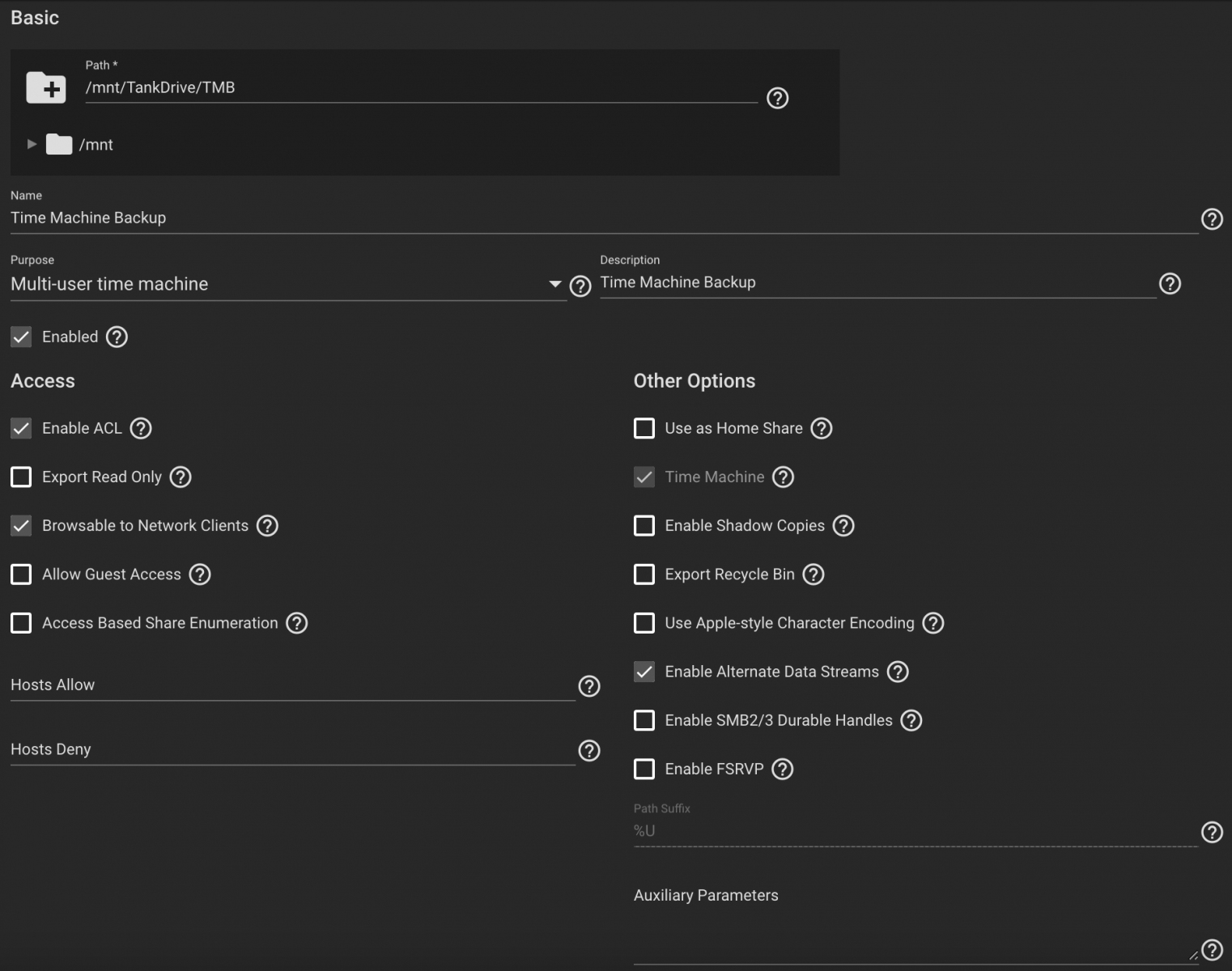Image resolution: width=1232 pixels, height=971 pixels.
Task: Show help for the Enabled checkbox
Action: tap(117, 337)
